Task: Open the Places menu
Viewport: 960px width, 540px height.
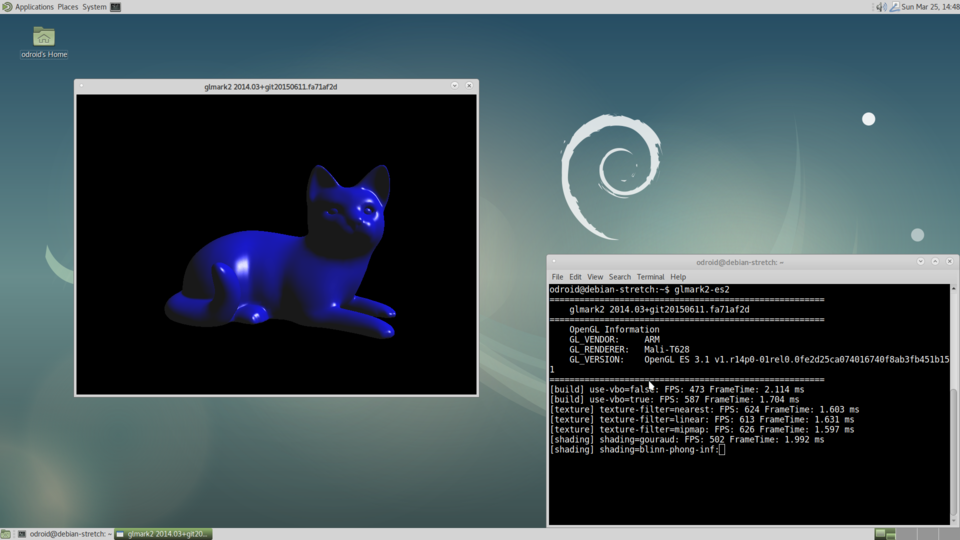Action: click(67, 7)
